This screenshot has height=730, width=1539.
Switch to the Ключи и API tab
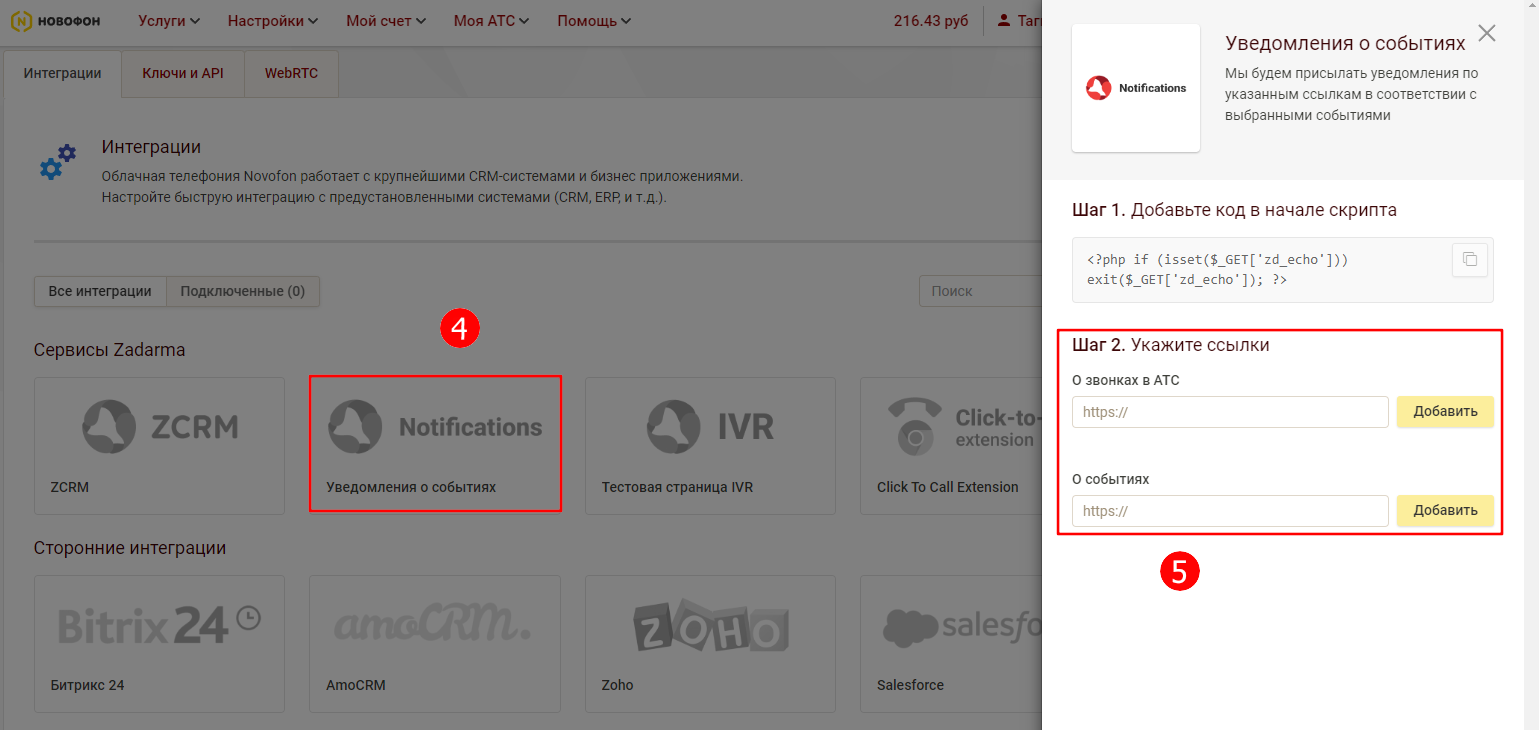pos(183,73)
